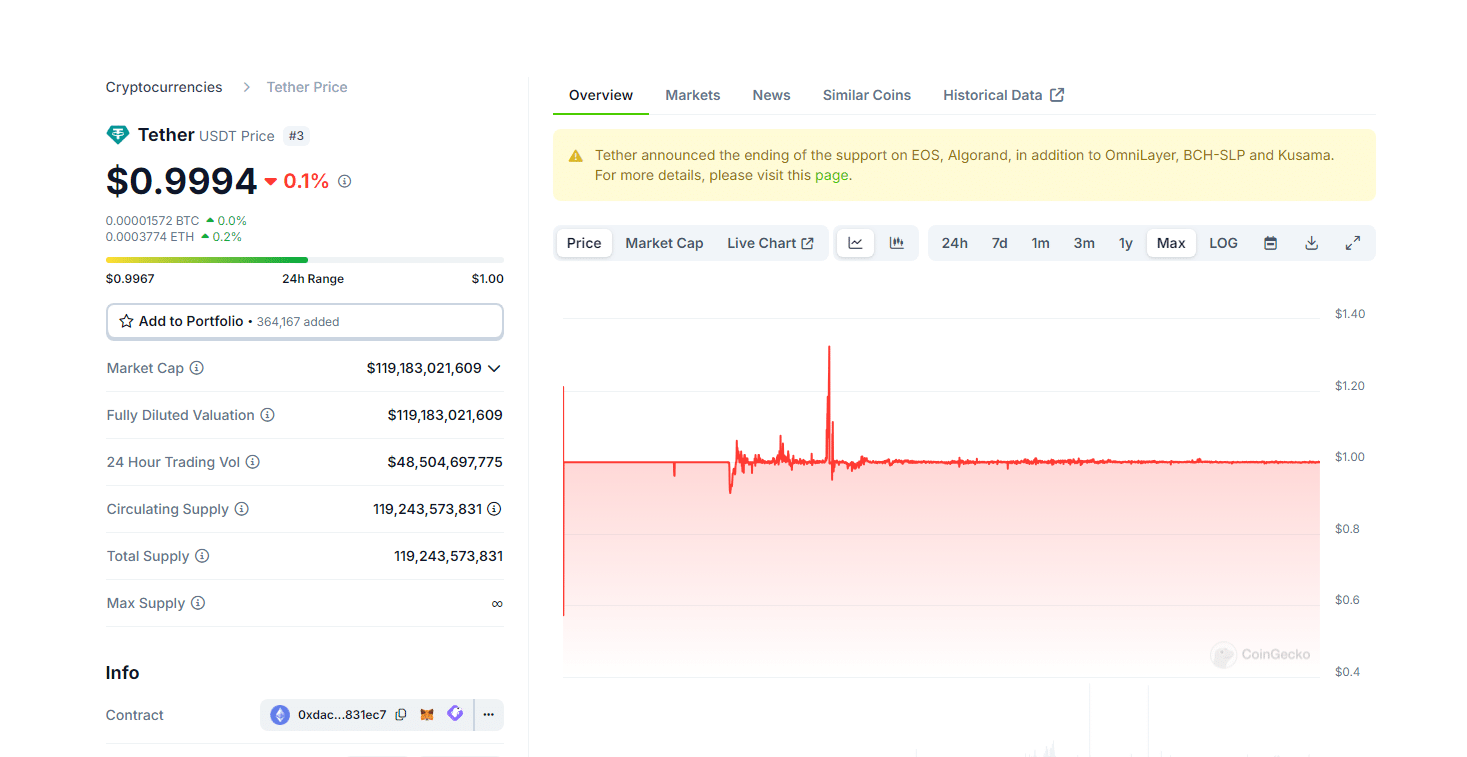
Task: Select the 1y time range
Action: [1126, 243]
